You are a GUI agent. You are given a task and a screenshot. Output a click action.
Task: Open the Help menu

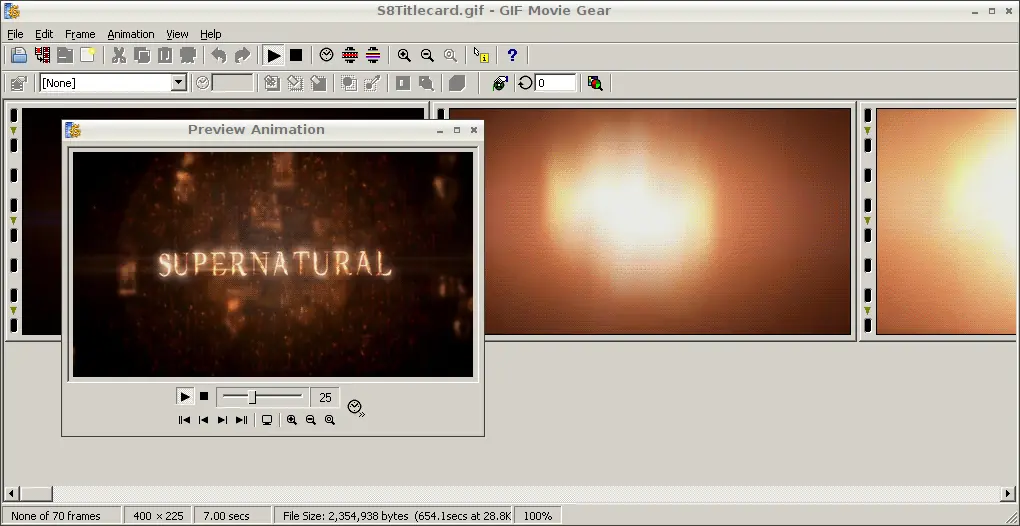coord(210,34)
